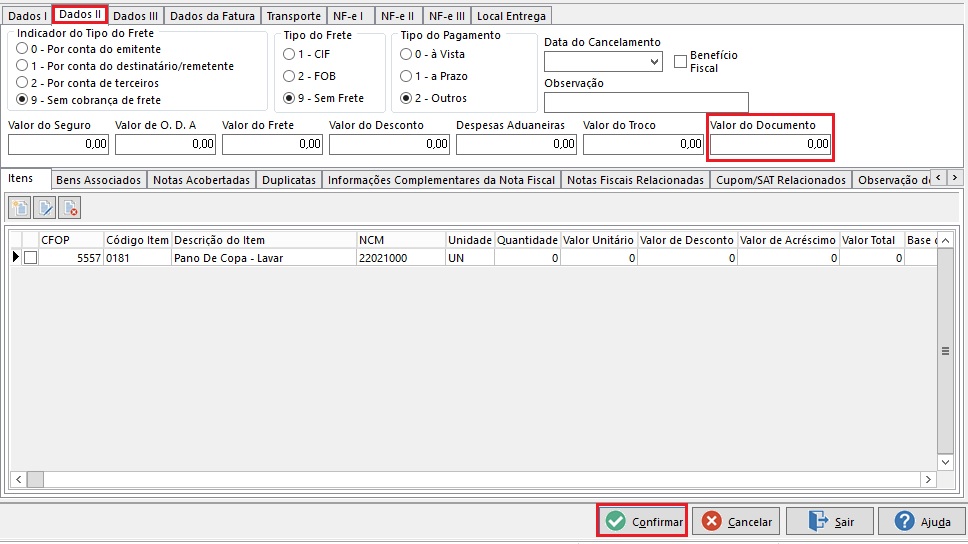968x544 pixels.
Task: Click the NCM column header
Action: (x=401, y=240)
